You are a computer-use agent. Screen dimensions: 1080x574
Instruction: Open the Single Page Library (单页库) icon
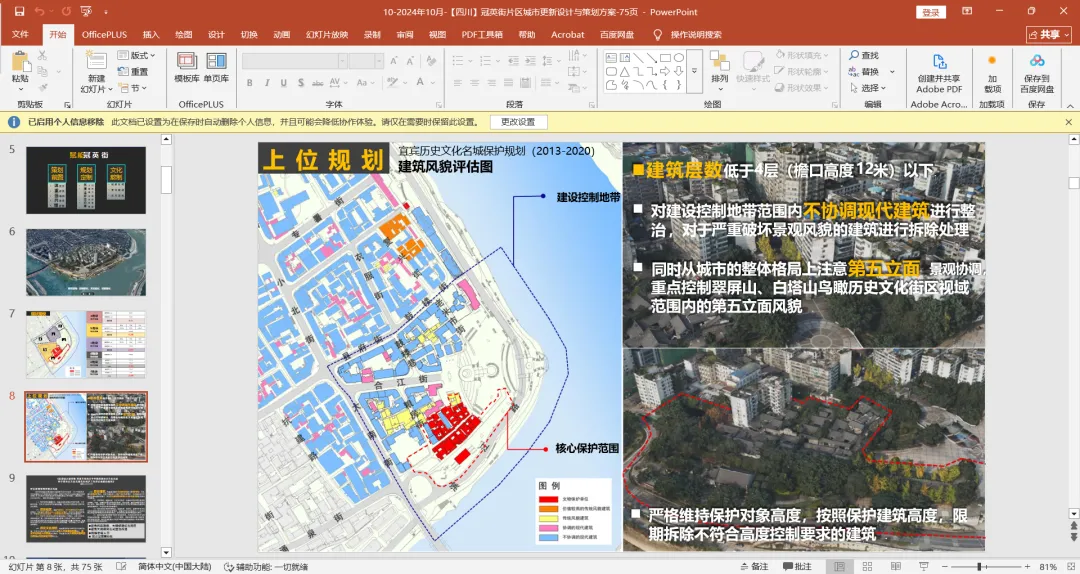(x=216, y=61)
